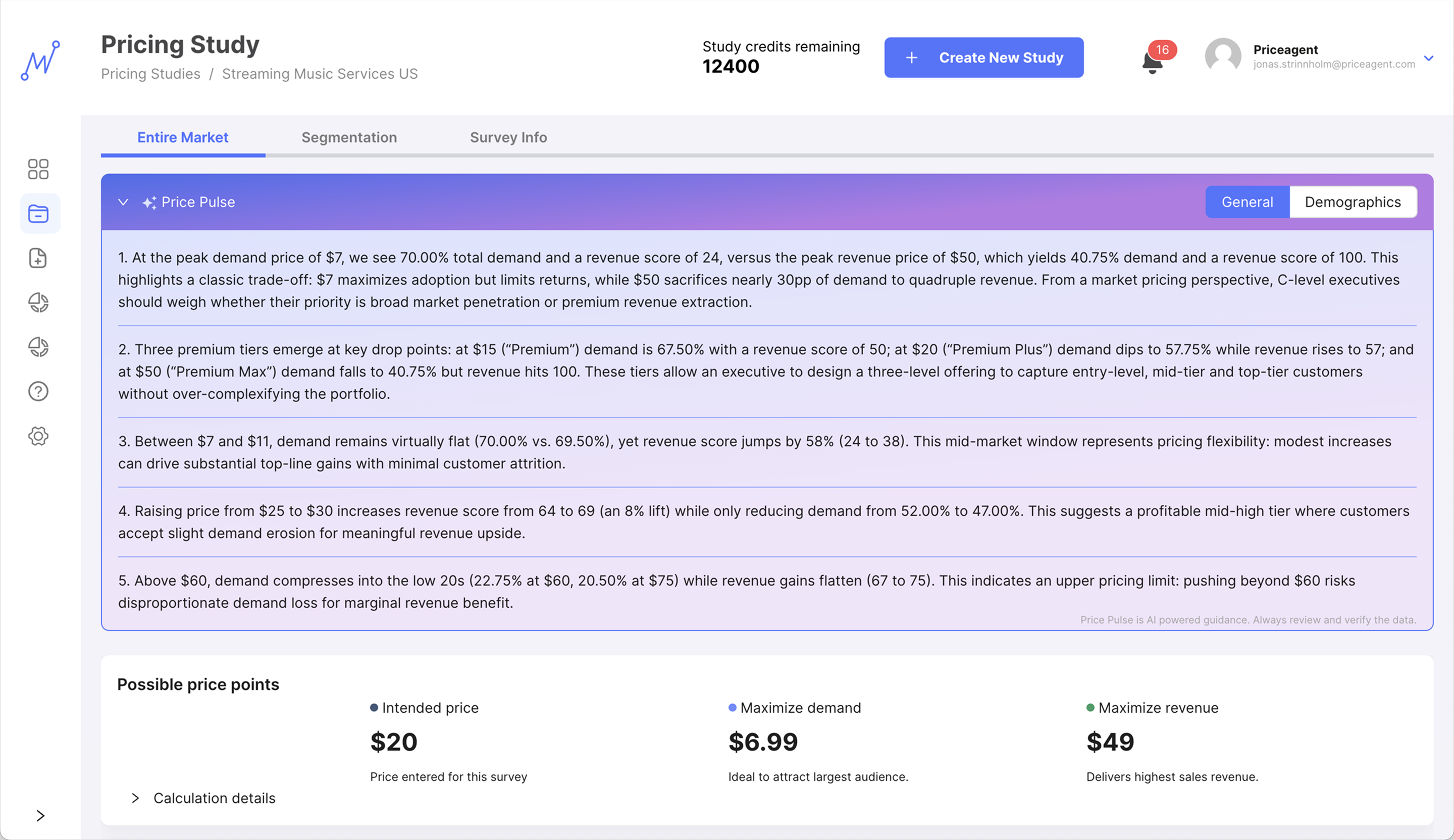Click the new document plus sidebar icon

[x=38, y=258]
